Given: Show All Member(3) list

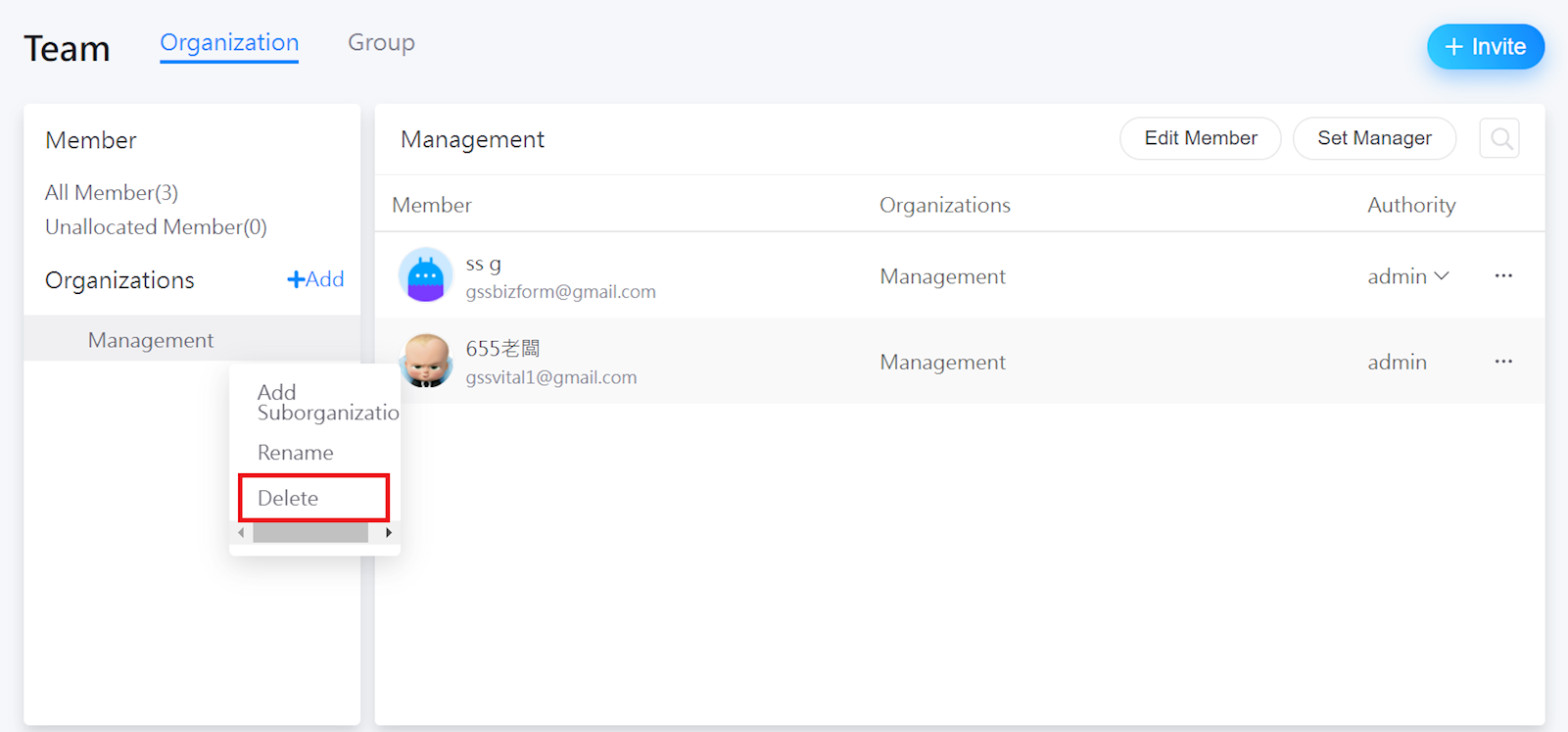Looking at the screenshot, I should click(112, 192).
